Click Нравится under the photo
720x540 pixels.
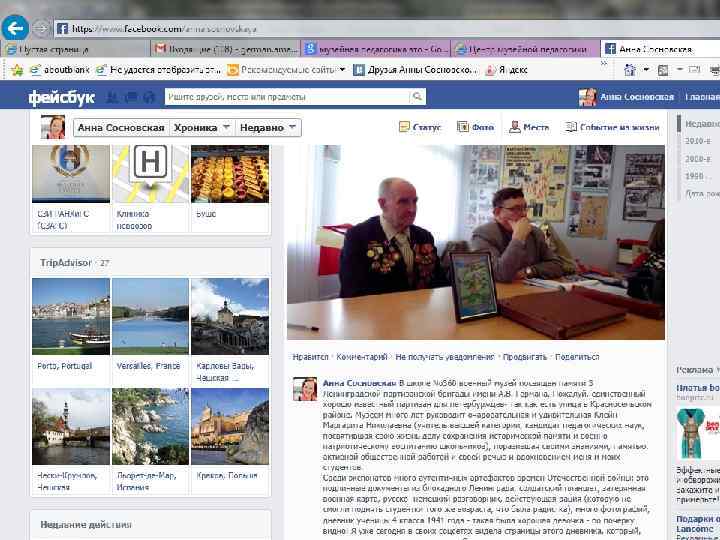click(310, 357)
